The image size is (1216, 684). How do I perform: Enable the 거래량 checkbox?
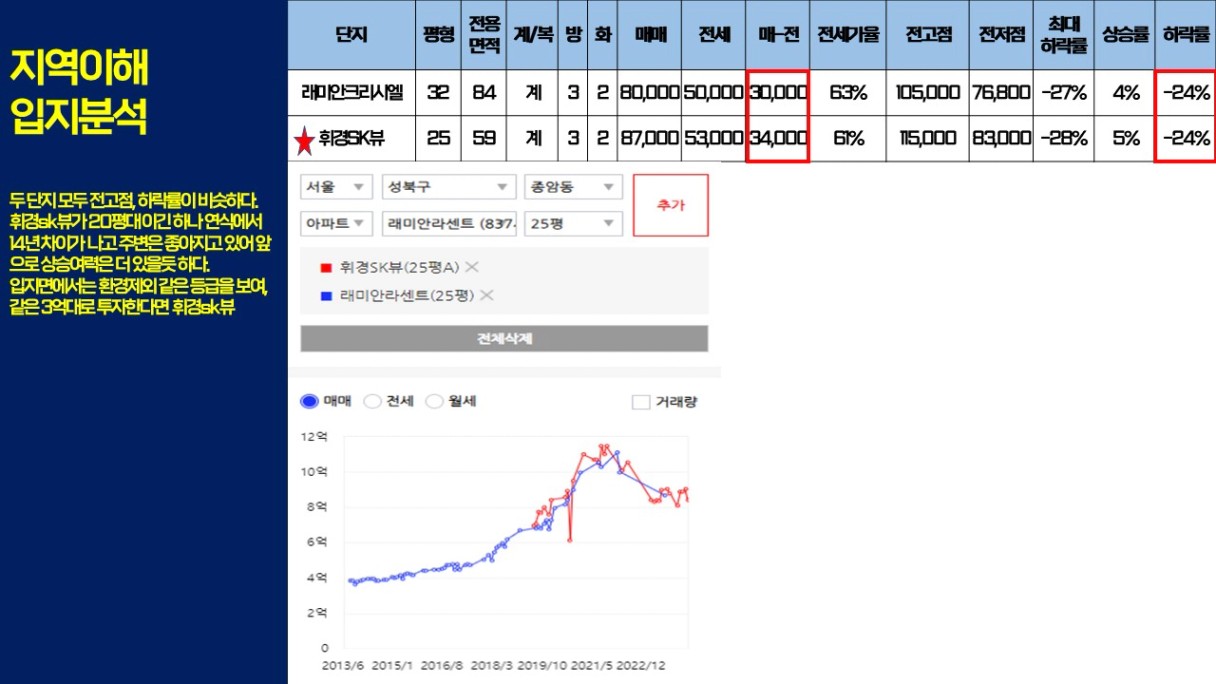tap(641, 402)
